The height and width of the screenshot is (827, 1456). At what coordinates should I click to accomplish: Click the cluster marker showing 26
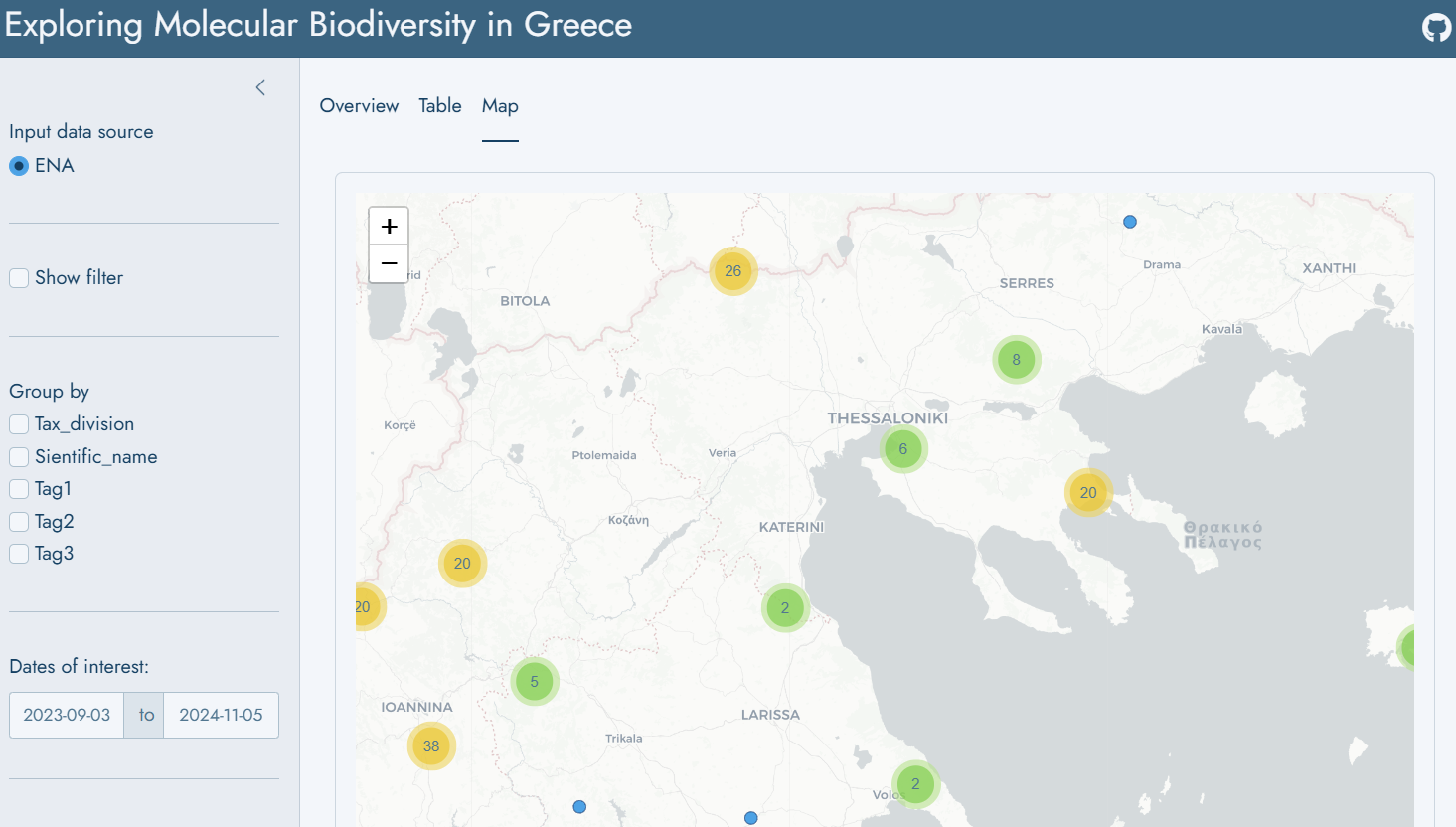coord(733,271)
